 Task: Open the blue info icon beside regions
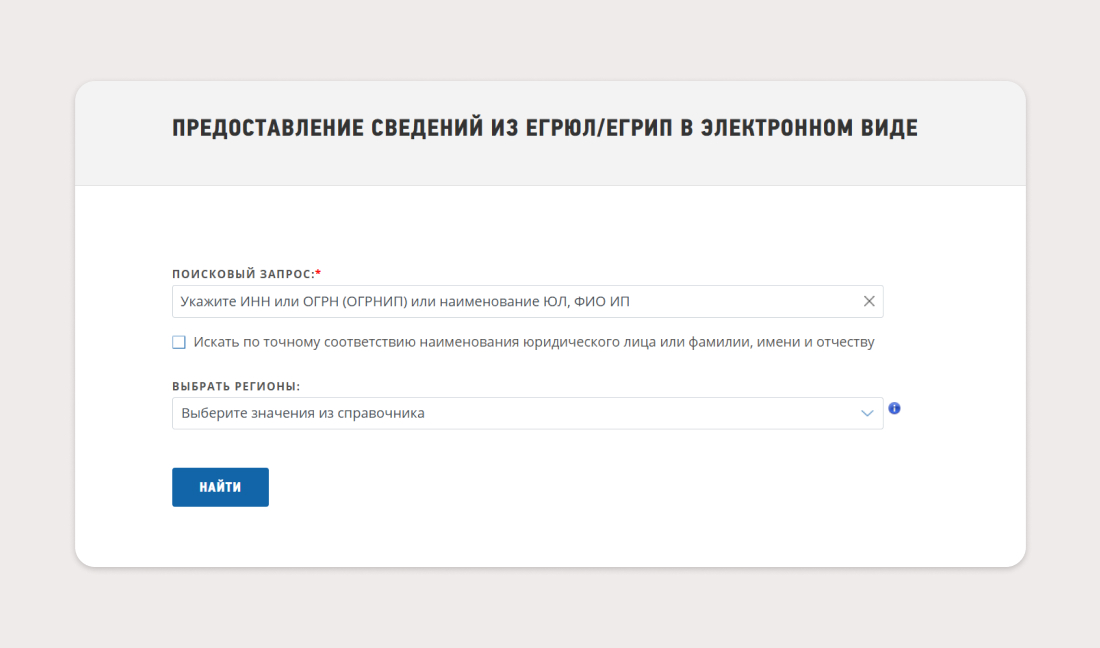tap(894, 408)
